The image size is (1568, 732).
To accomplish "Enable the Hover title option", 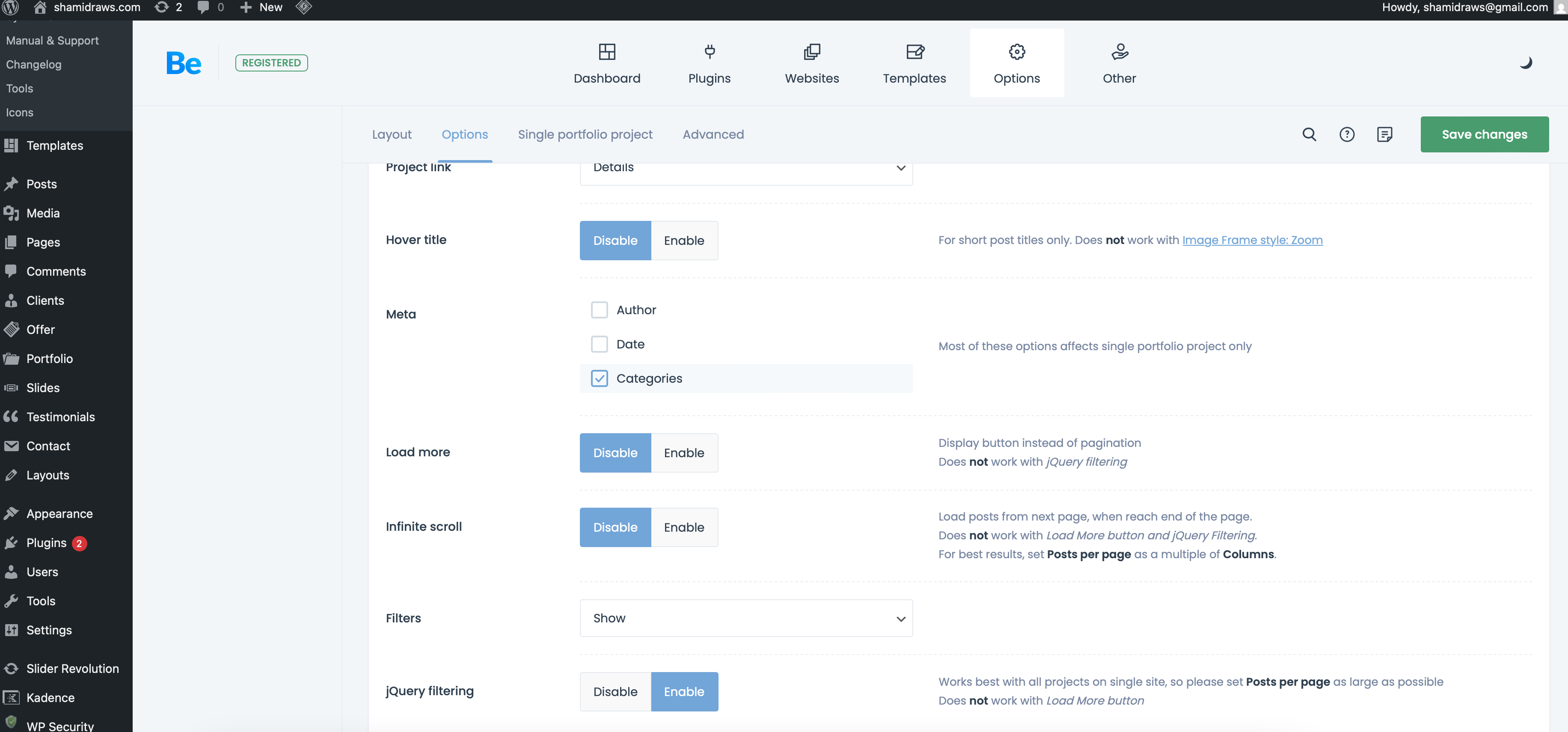I will (x=683, y=241).
